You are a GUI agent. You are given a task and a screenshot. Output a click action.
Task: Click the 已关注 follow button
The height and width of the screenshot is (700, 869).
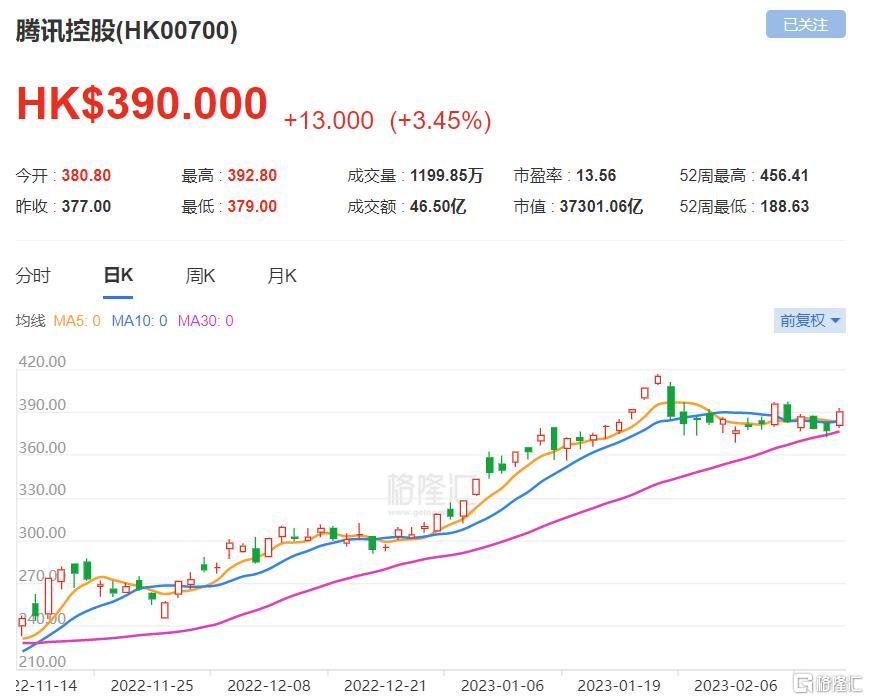tap(805, 24)
